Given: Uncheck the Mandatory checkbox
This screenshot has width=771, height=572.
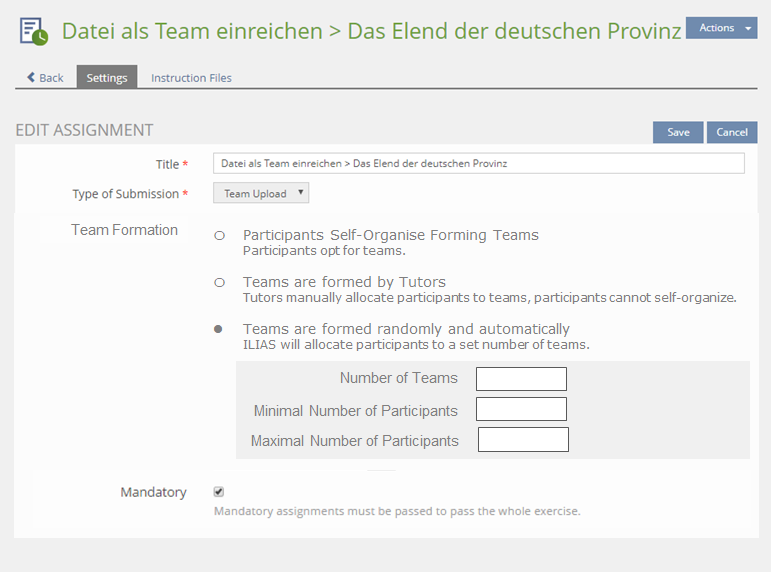Looking at the screenshot, I should (219, 492).
